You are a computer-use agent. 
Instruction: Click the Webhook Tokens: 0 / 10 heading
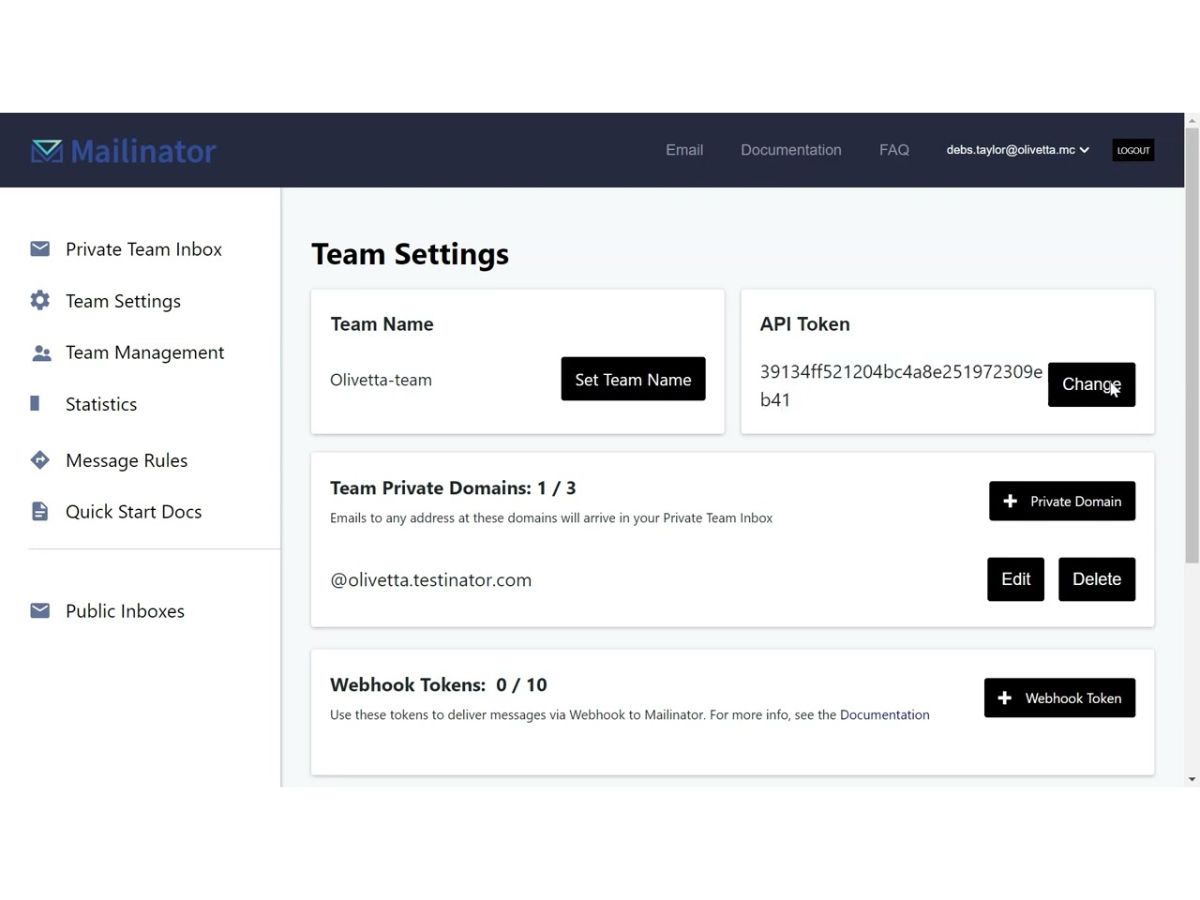438,685
